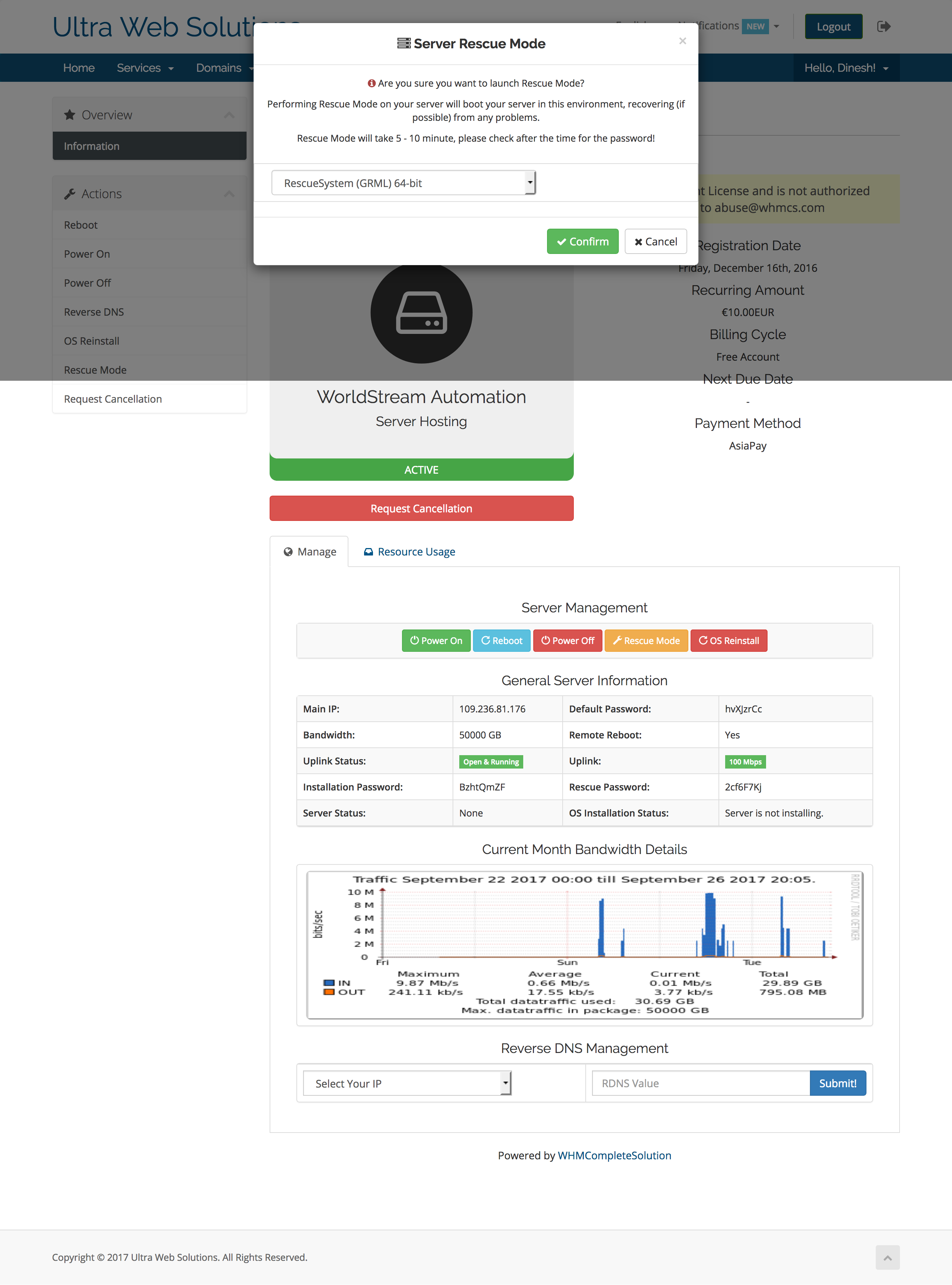Click the Power Off icon button
Screen dimensions: 952x1285
click(x=545, y=640)
